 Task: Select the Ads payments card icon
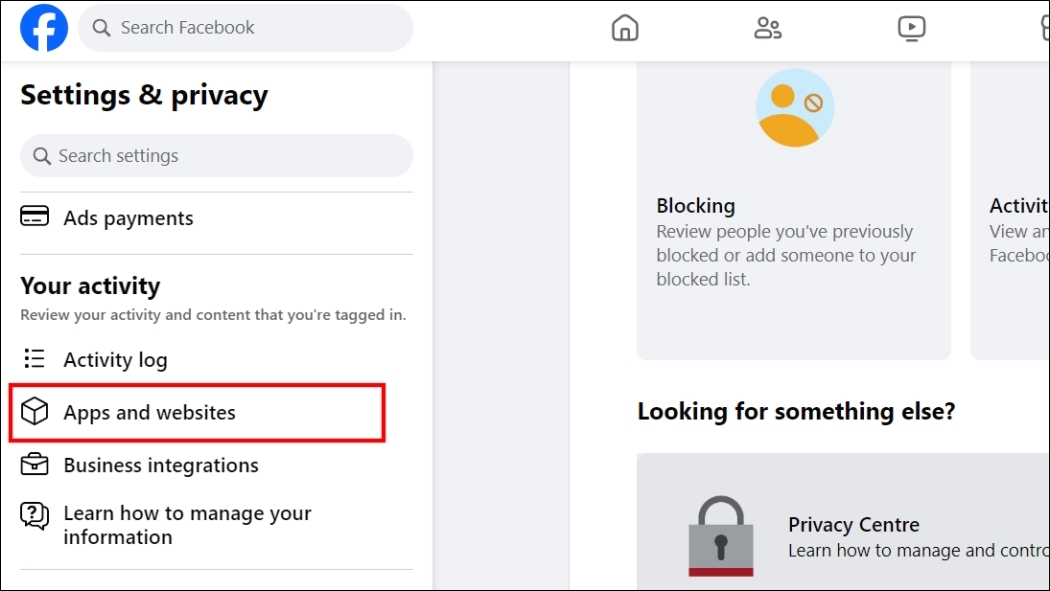pos(34,216)
